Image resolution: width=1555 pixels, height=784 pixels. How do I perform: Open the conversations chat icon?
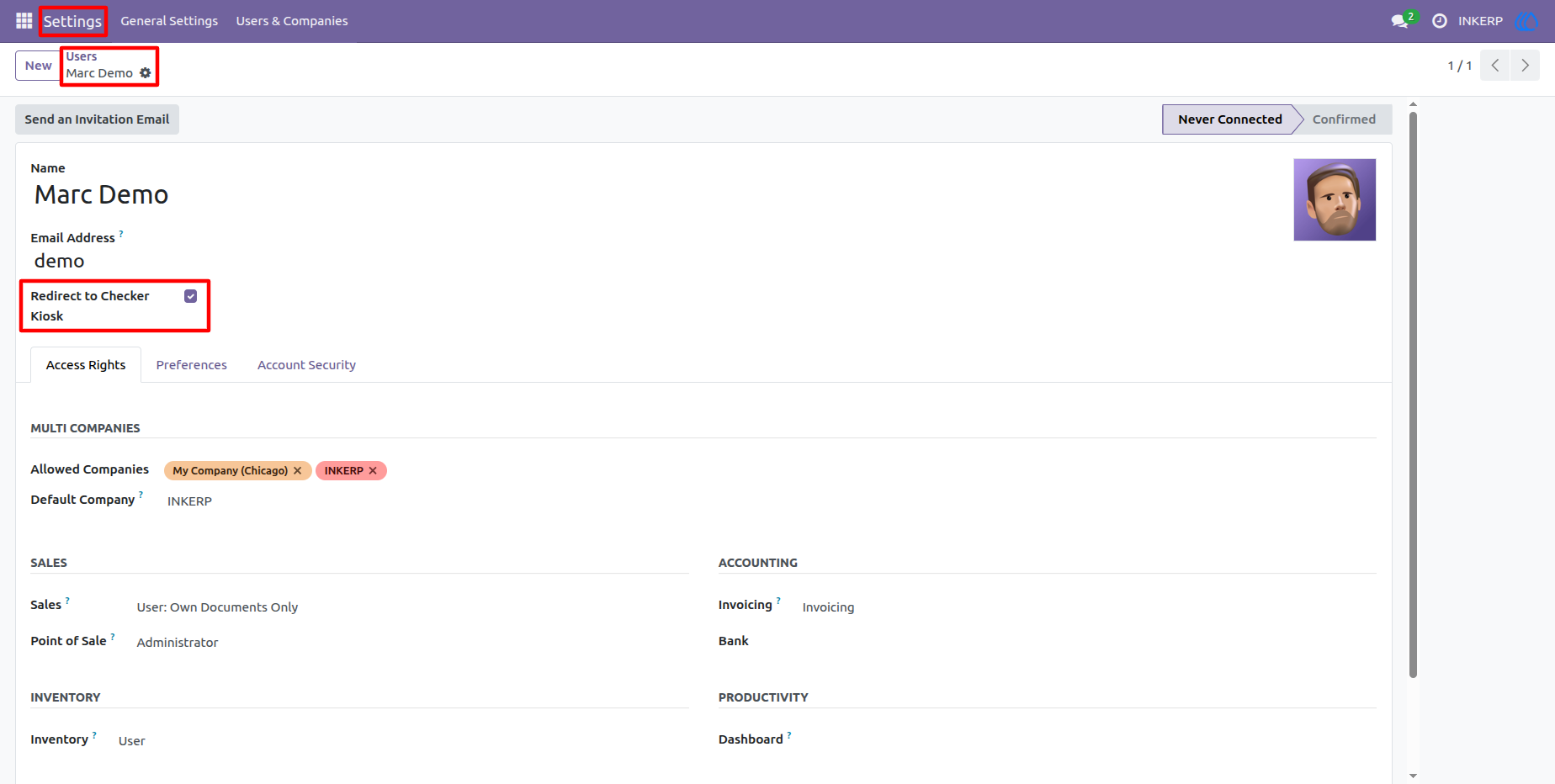coord(1400,21)
